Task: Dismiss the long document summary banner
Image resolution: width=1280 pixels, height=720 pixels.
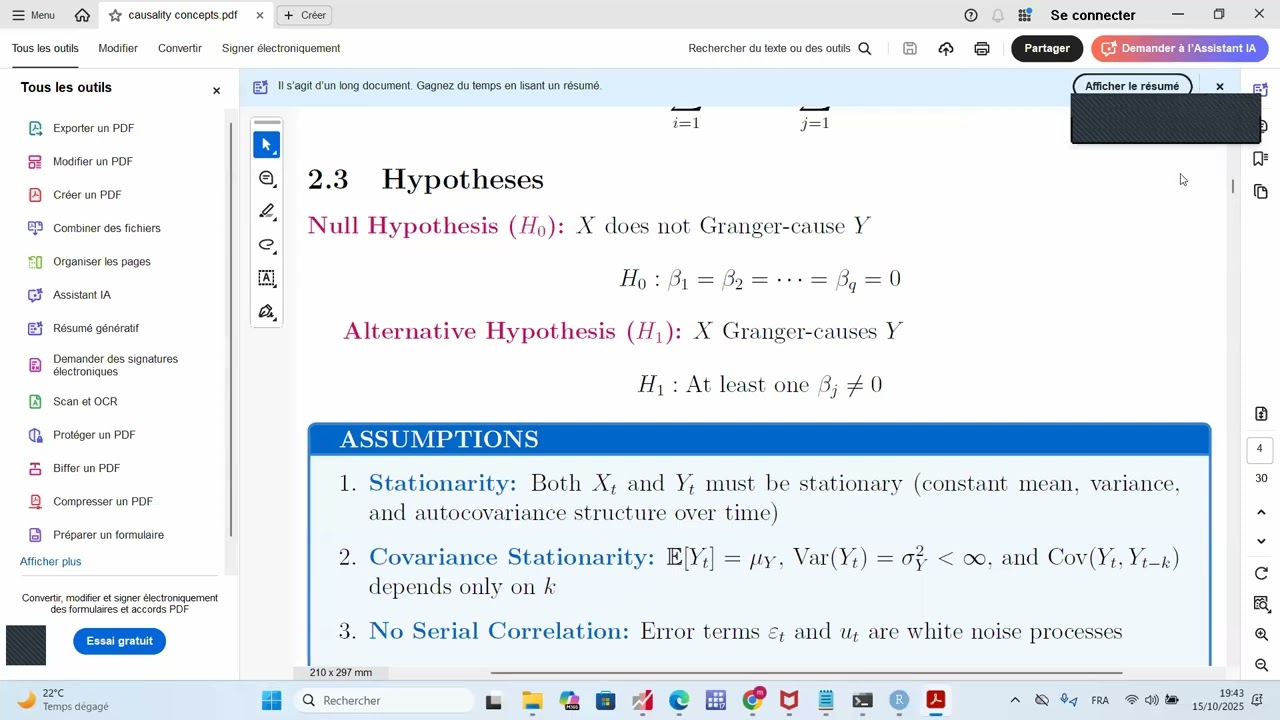Action: pos(1220,87)
